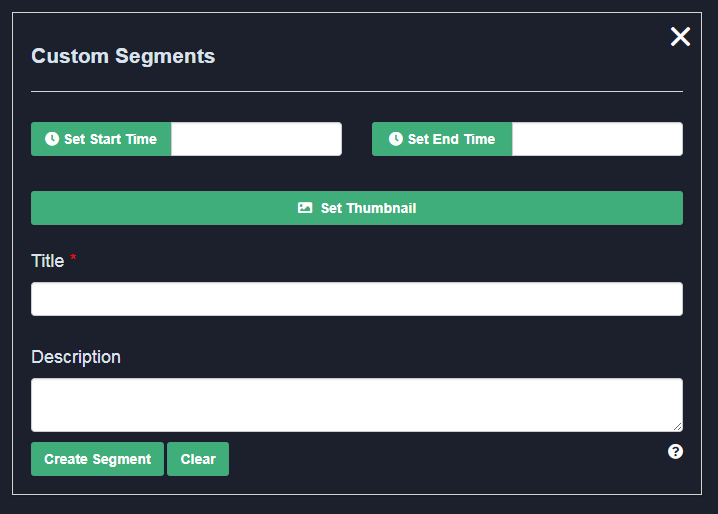Close the Custom Segments dialog
The width and height of the screenshot is (718, 514).
click(680, 37)
